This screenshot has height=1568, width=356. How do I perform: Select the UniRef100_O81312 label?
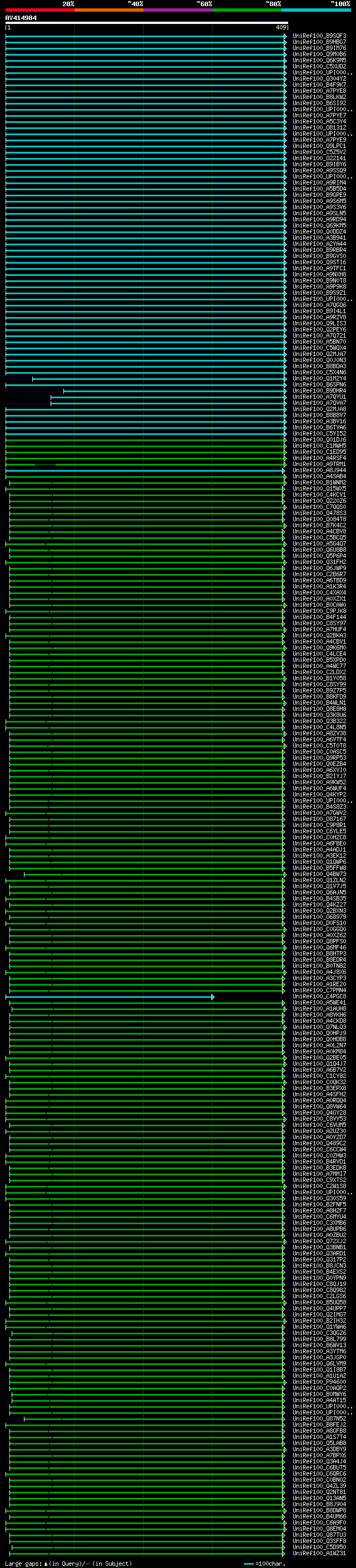[319, 128]
